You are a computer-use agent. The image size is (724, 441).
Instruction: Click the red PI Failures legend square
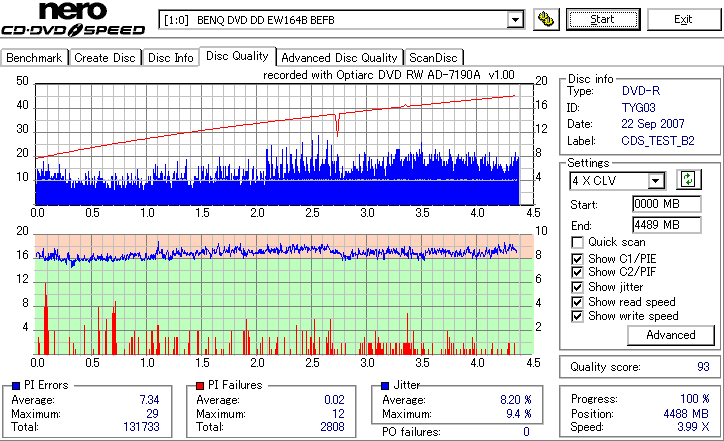[200, 386]
